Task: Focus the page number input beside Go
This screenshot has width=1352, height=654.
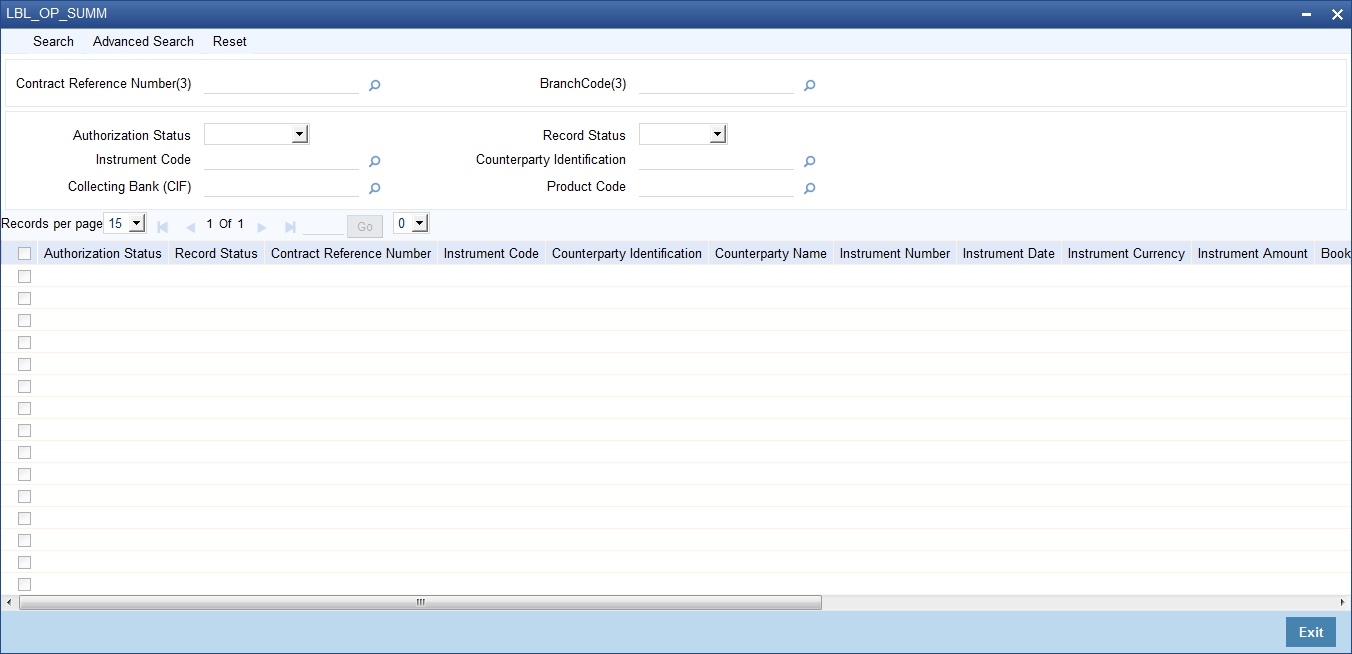Action: pyautogui.click(x=323, y=225)
